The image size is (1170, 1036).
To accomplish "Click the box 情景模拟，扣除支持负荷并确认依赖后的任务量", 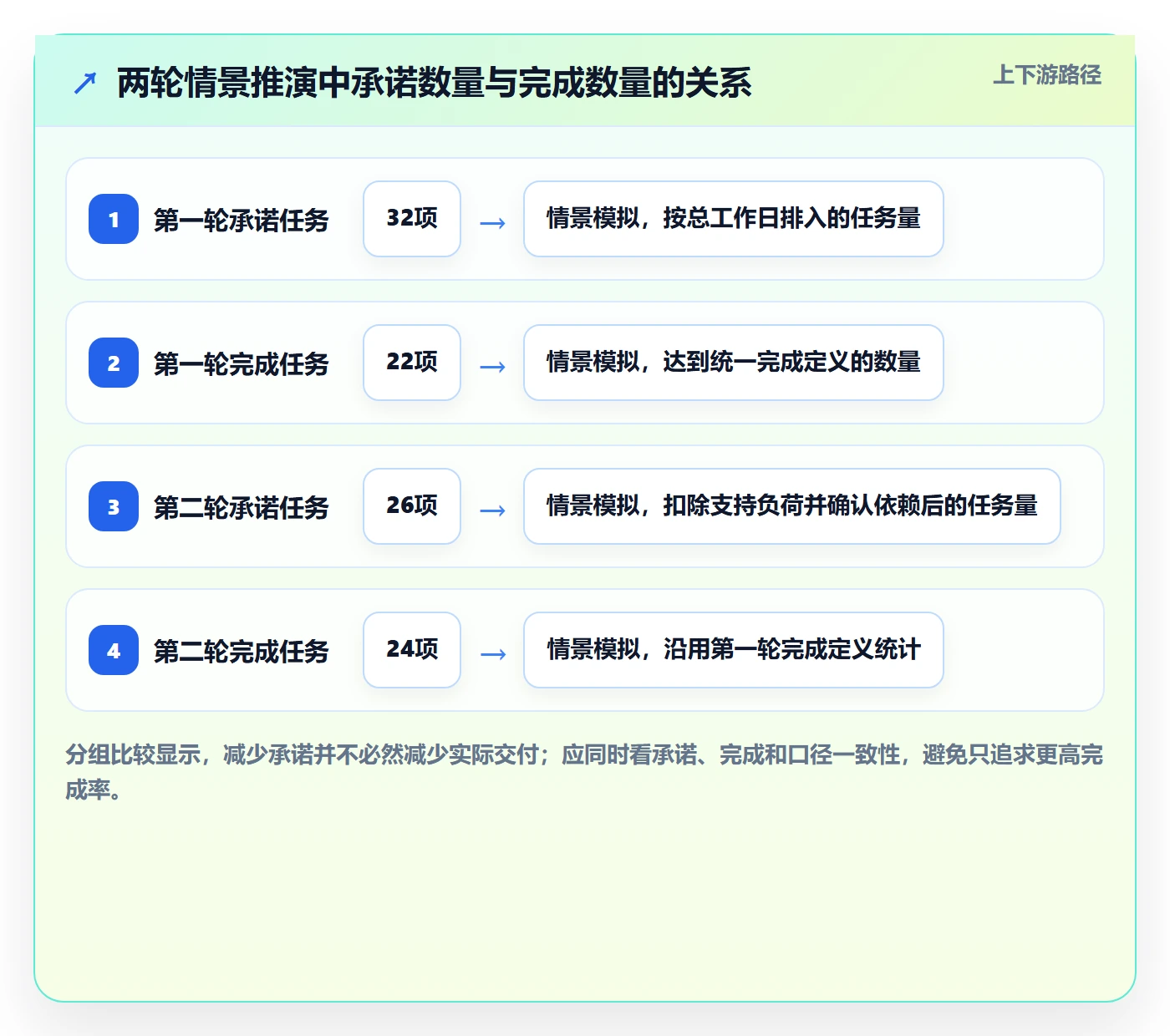I will tap(792, 506).
